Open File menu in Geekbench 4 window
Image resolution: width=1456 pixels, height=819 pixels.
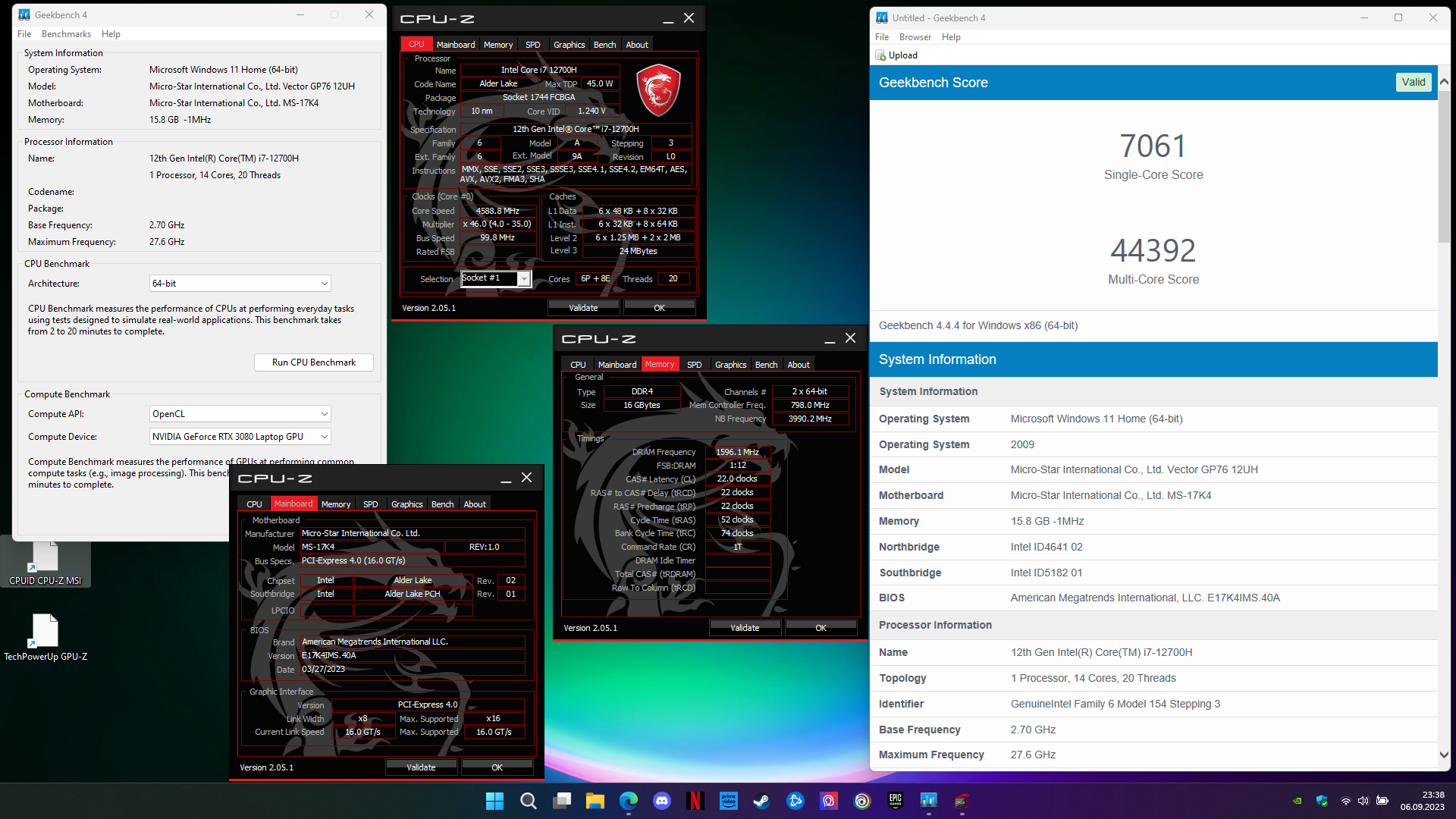[x=24, y=34]
